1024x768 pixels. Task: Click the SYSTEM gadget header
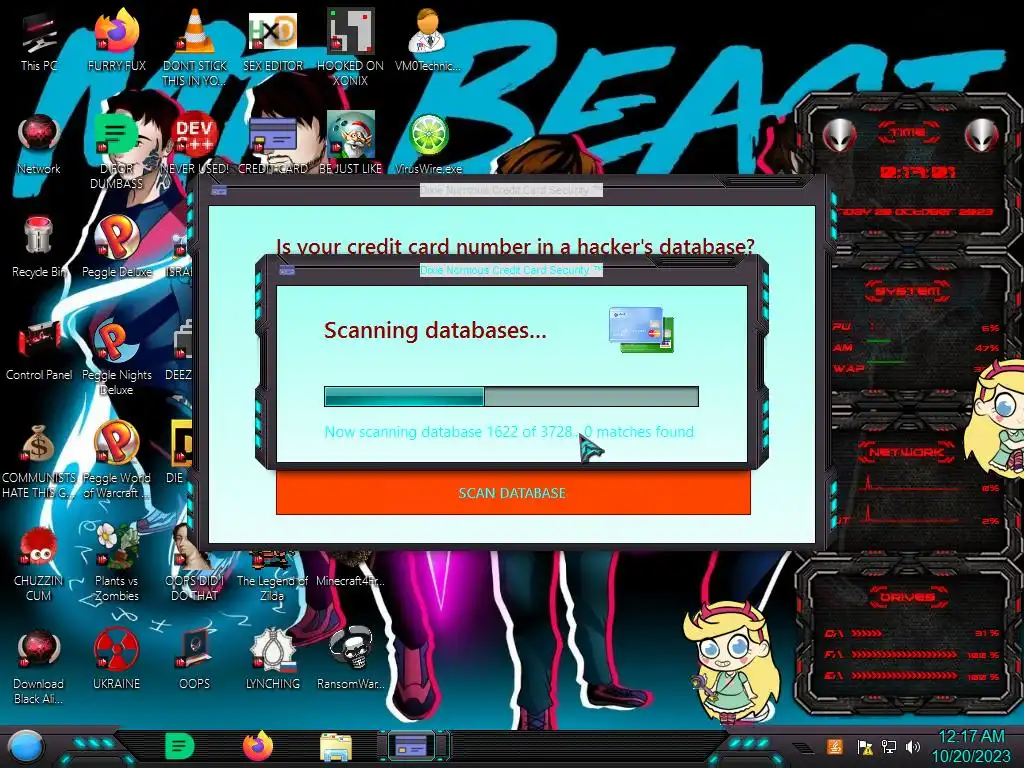click(908, 291)
